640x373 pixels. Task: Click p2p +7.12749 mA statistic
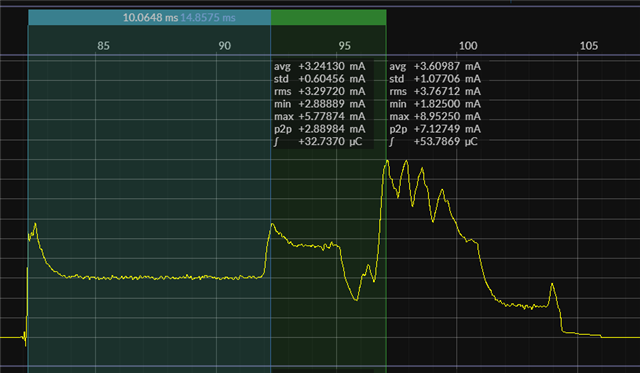[x=435, y=129]
